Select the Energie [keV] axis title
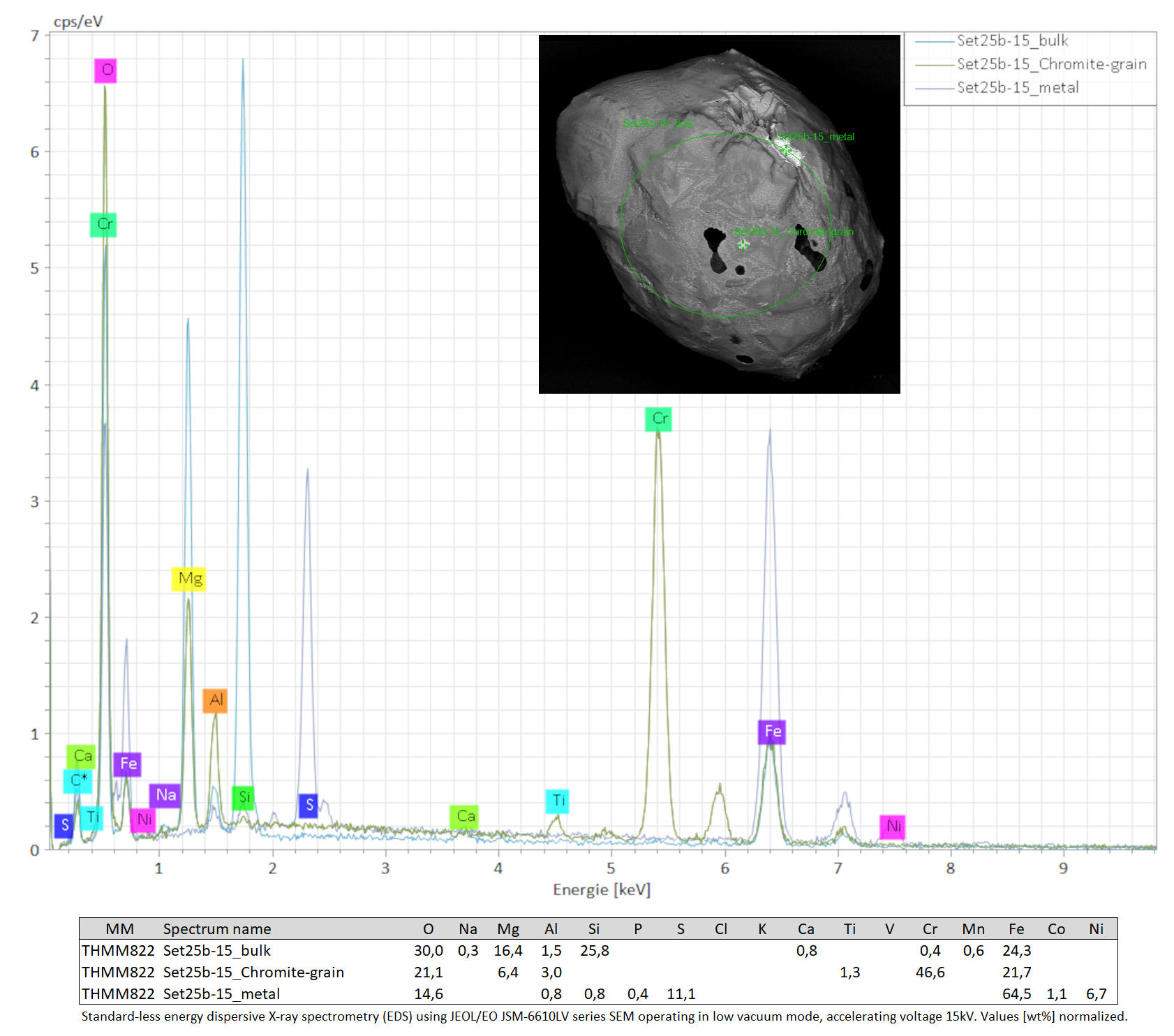 (x=601, y=890)
